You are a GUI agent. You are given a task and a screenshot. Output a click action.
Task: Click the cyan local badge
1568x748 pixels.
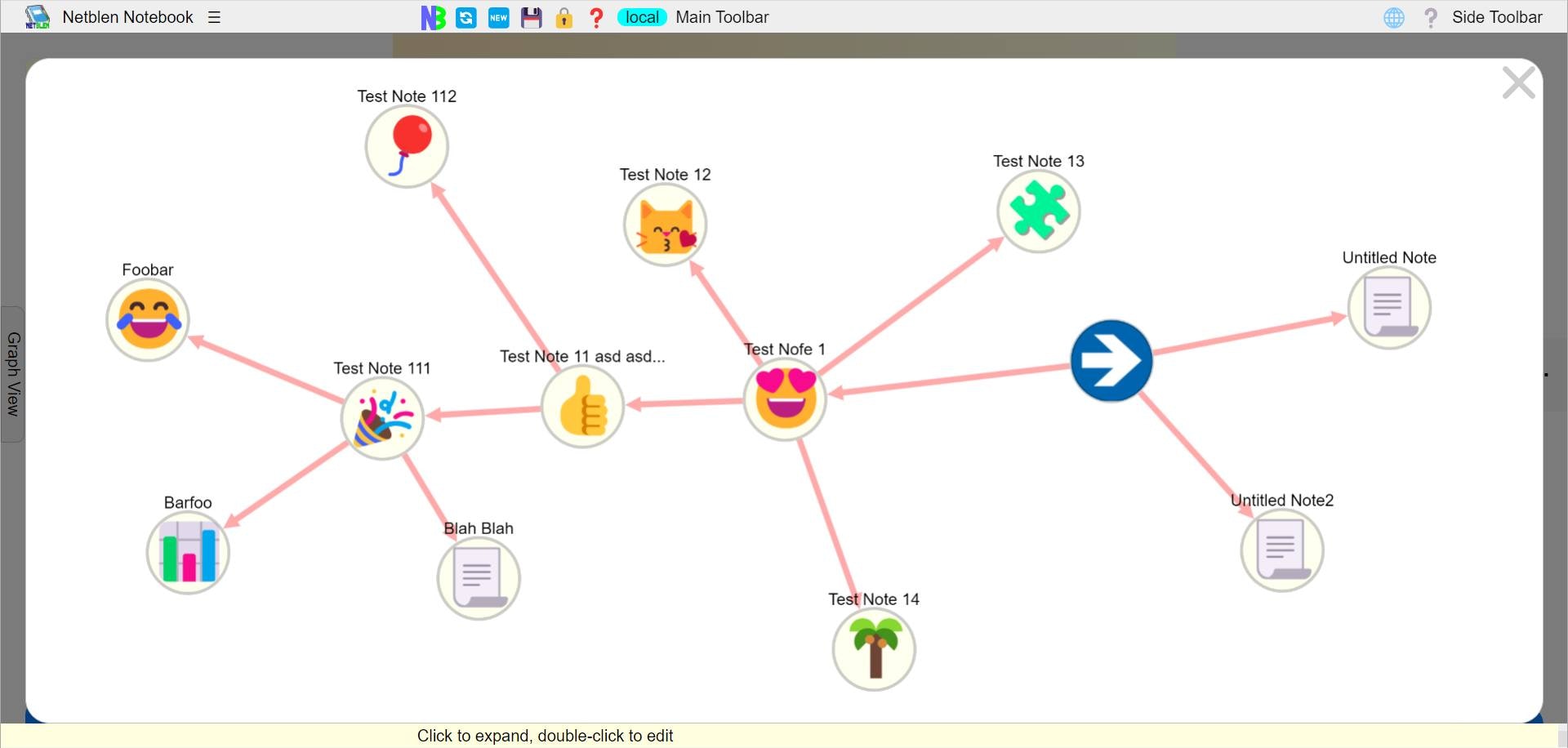pyautogui.click(x=642, y=17)
